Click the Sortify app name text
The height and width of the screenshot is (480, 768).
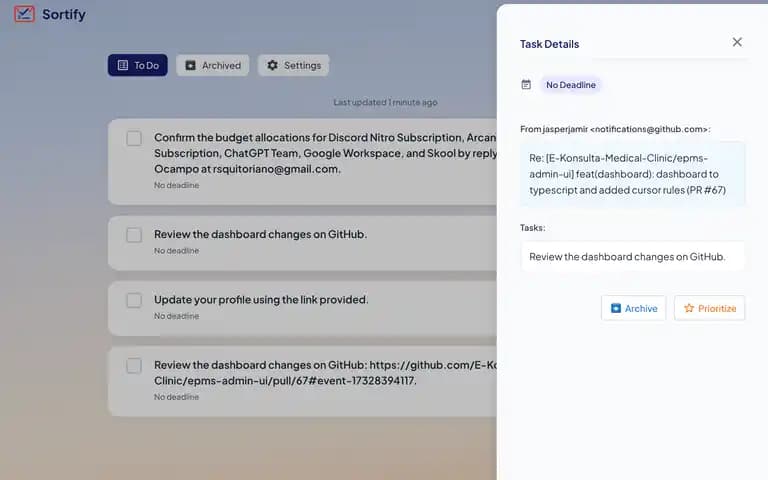[64, 14]
